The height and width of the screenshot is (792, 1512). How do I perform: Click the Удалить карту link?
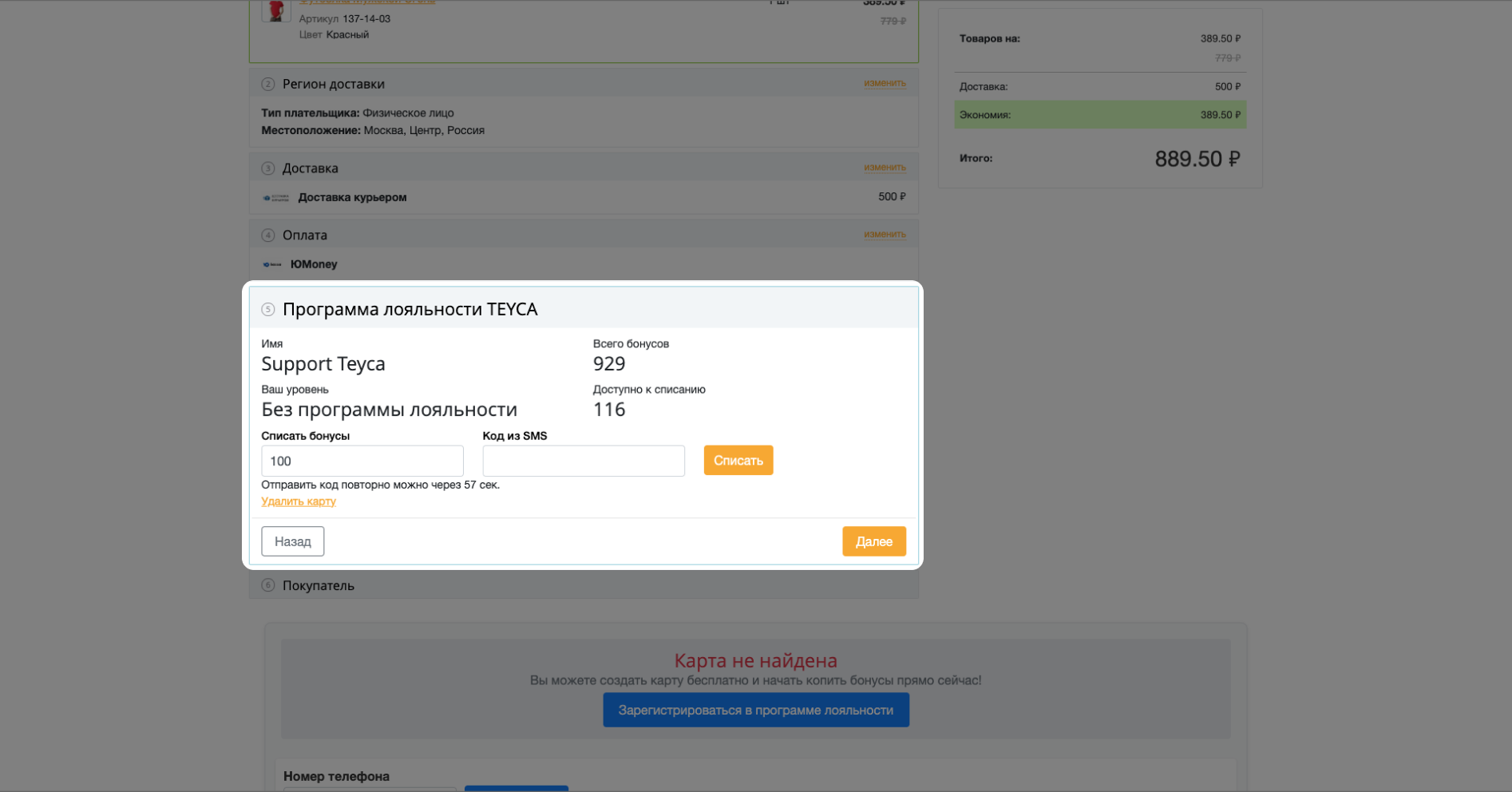pos(299,501)
